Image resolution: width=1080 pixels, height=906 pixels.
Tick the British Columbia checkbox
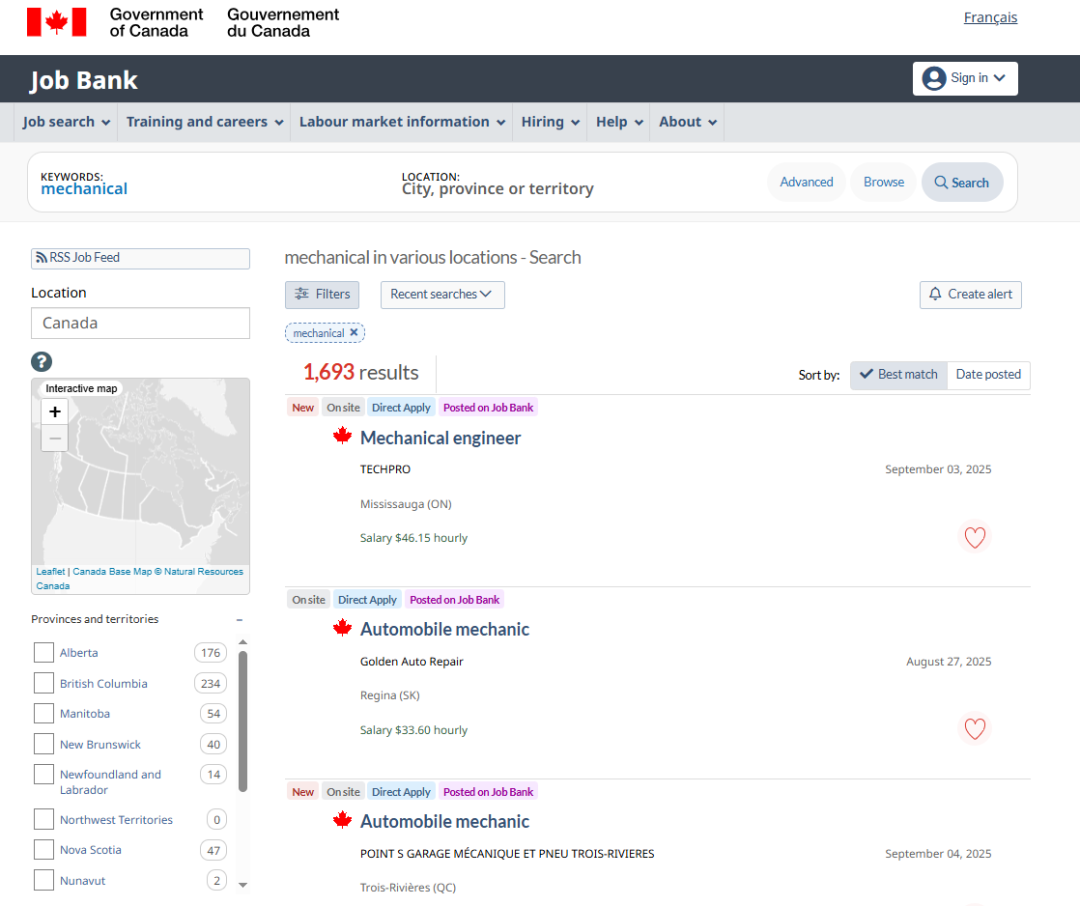pos(44,683)
